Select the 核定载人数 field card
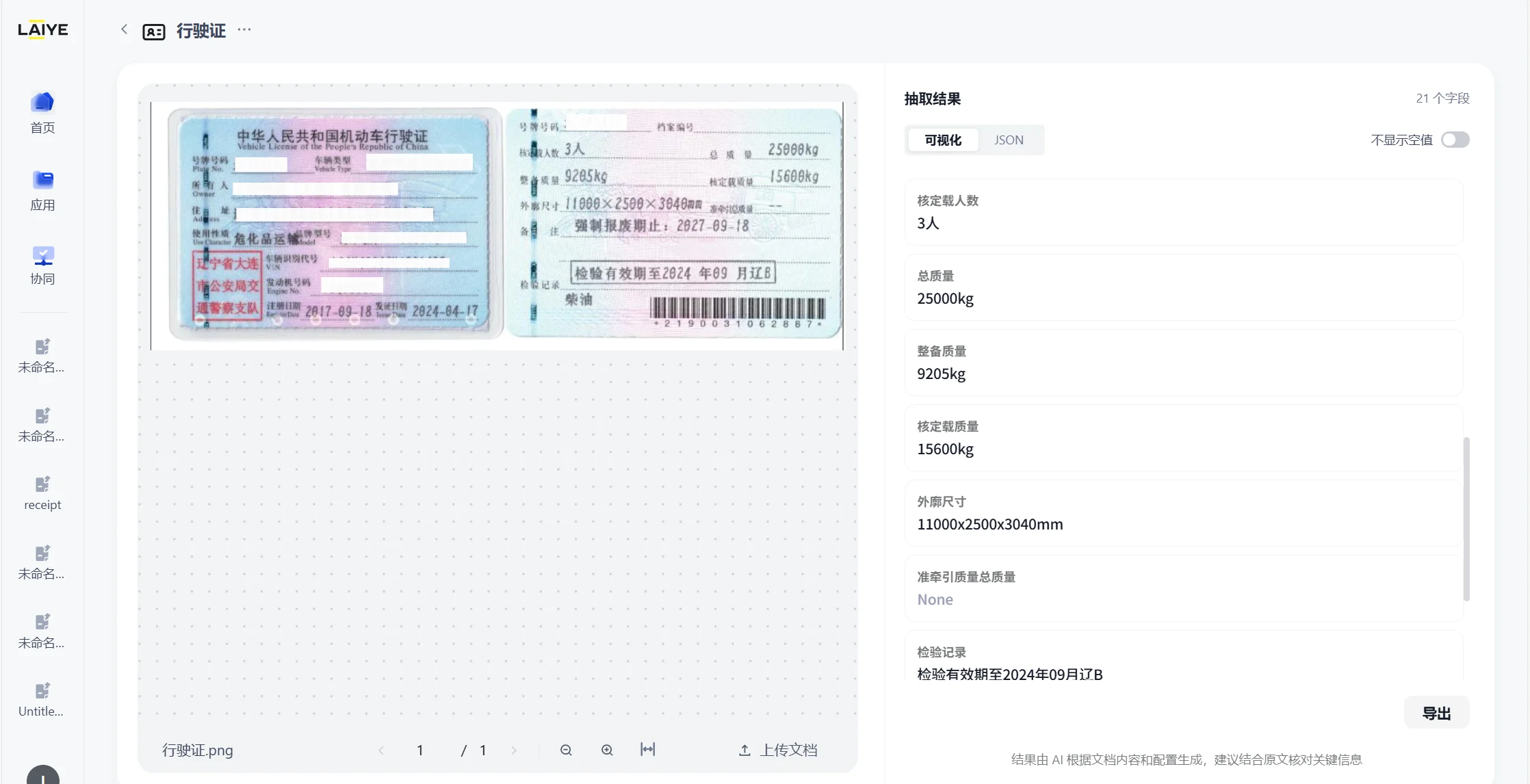The height and width of the screenshot is (784, 1530). click(1183, 212)
